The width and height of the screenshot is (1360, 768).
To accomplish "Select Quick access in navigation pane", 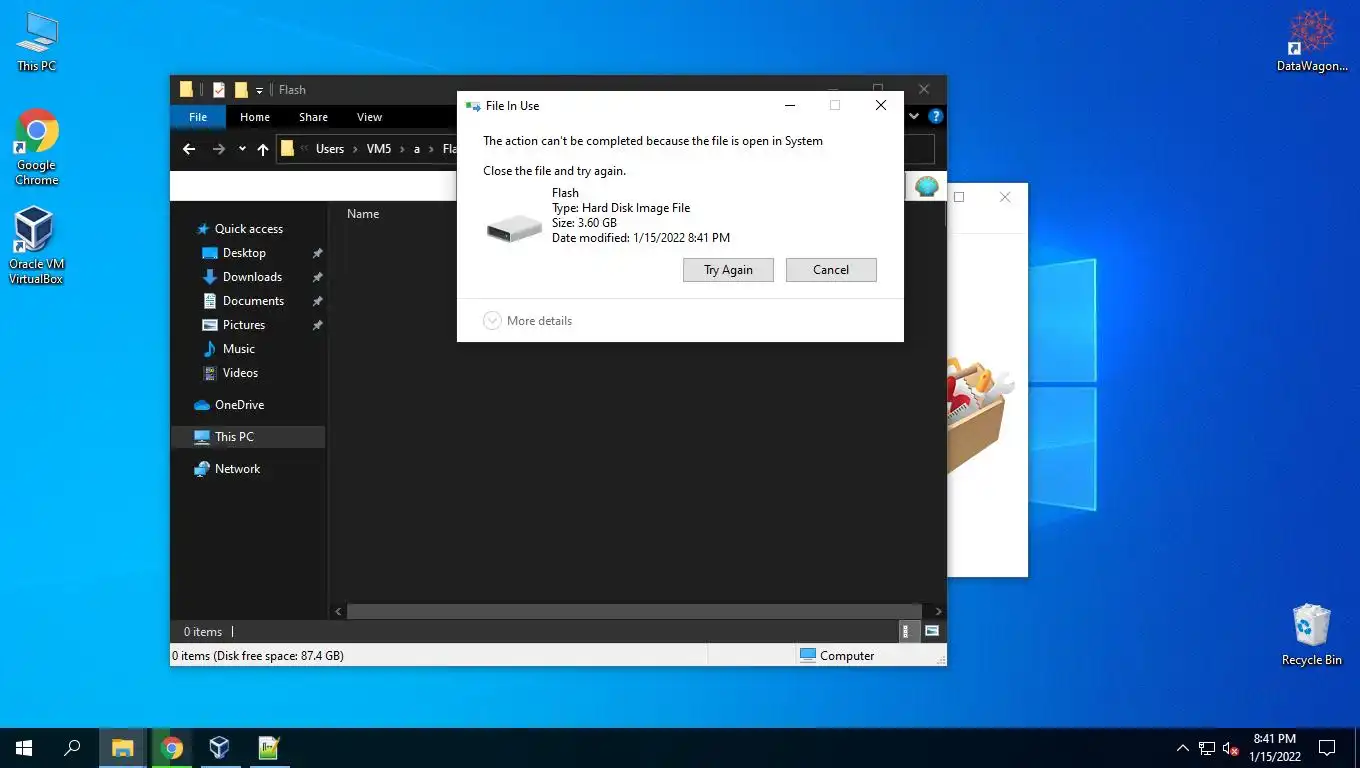I will (249, 229).
